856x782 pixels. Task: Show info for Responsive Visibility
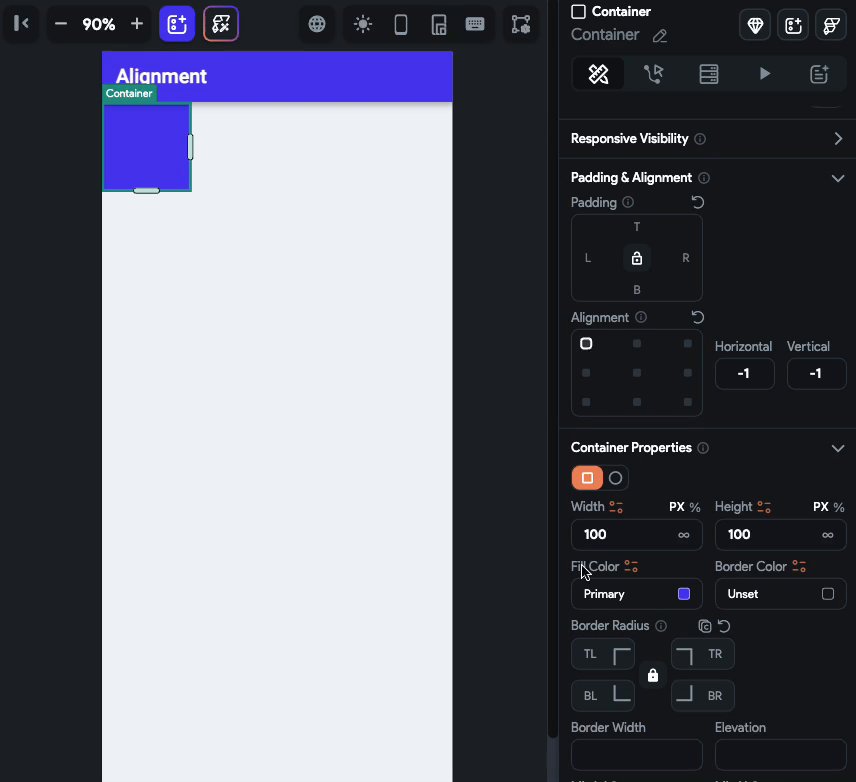700,139
